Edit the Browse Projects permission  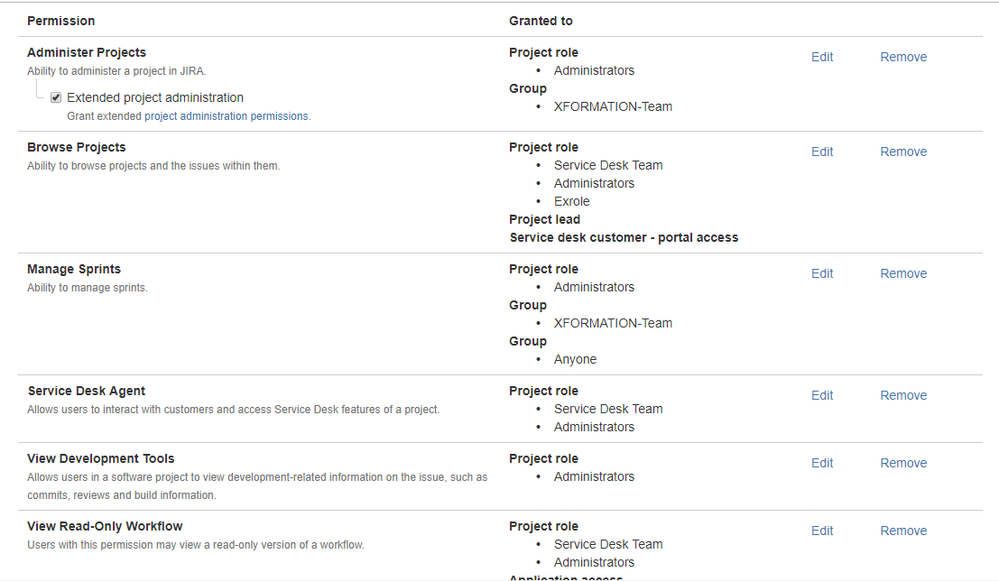click(x=821, y=151)
